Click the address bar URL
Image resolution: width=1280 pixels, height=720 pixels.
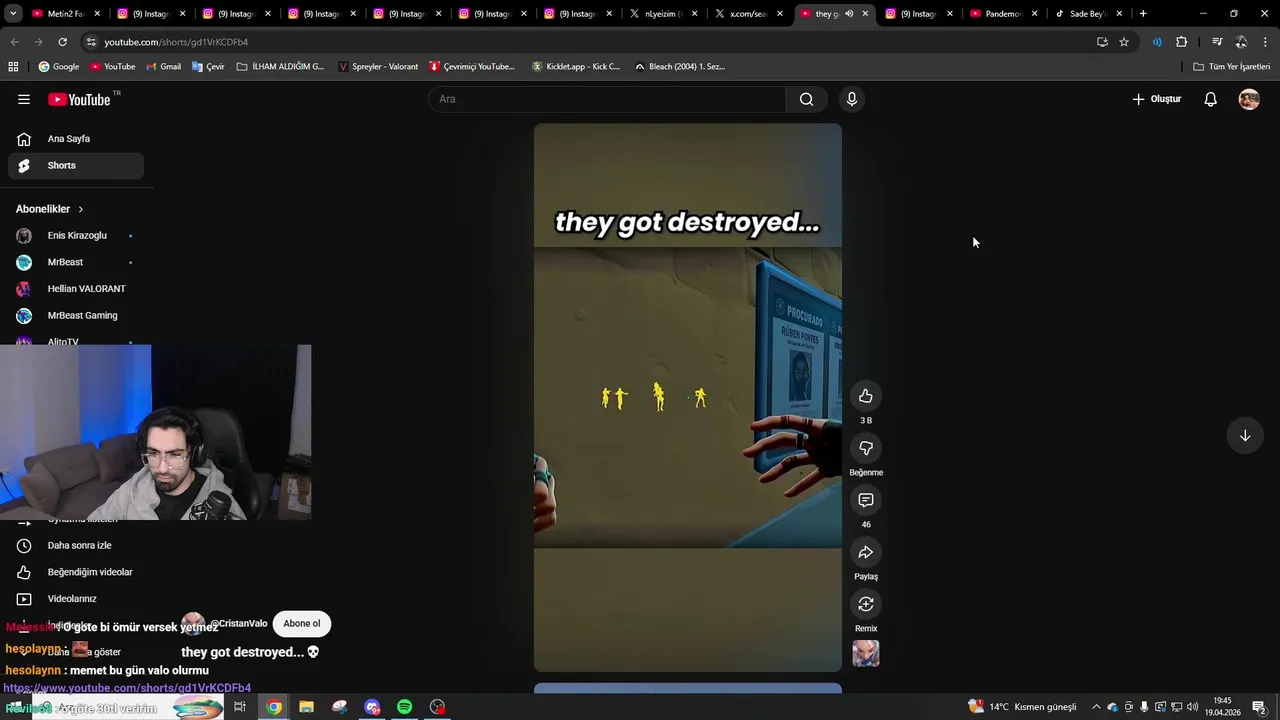(176, 42)
